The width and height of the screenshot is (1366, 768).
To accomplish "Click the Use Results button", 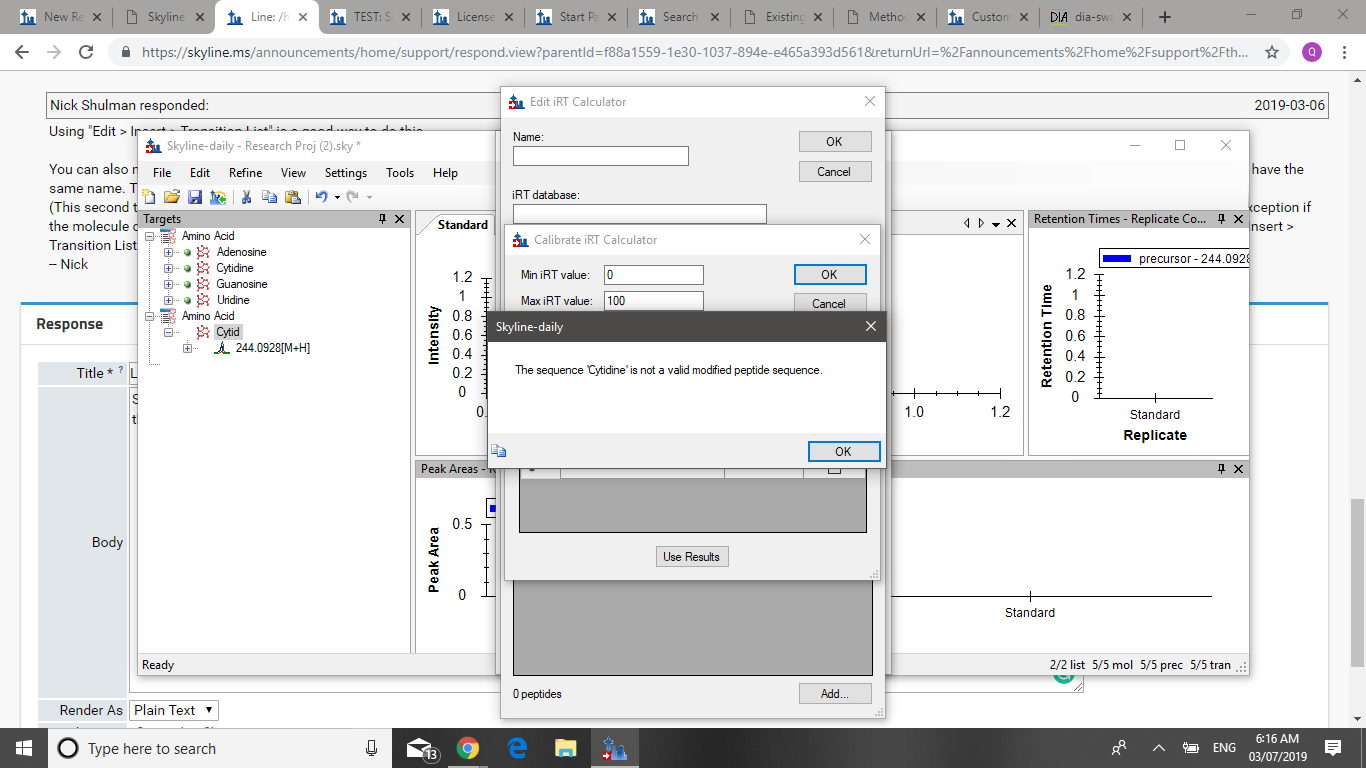I will pos(691,557).
